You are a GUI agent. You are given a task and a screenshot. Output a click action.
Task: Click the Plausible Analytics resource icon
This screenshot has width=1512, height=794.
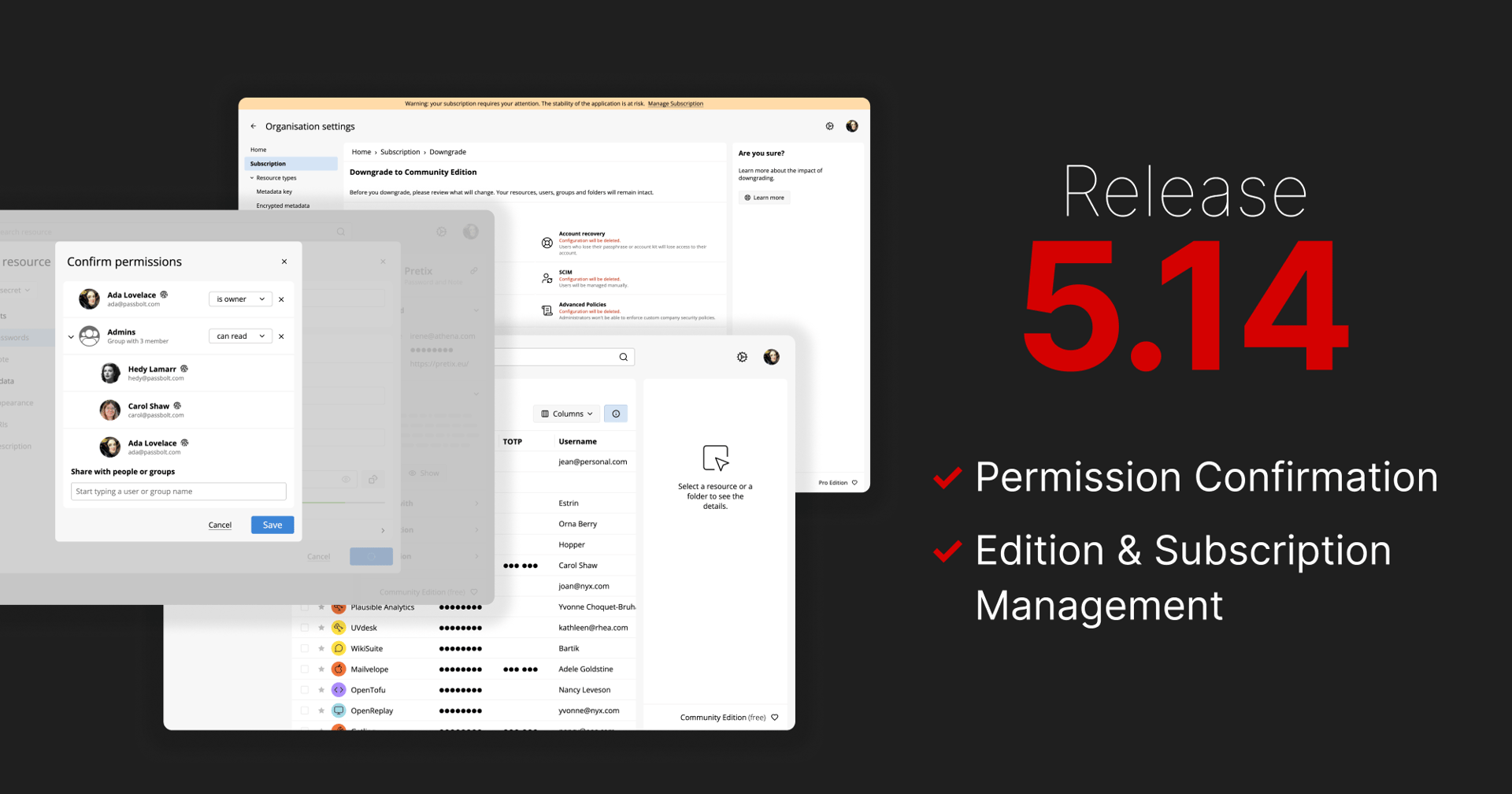339,609
